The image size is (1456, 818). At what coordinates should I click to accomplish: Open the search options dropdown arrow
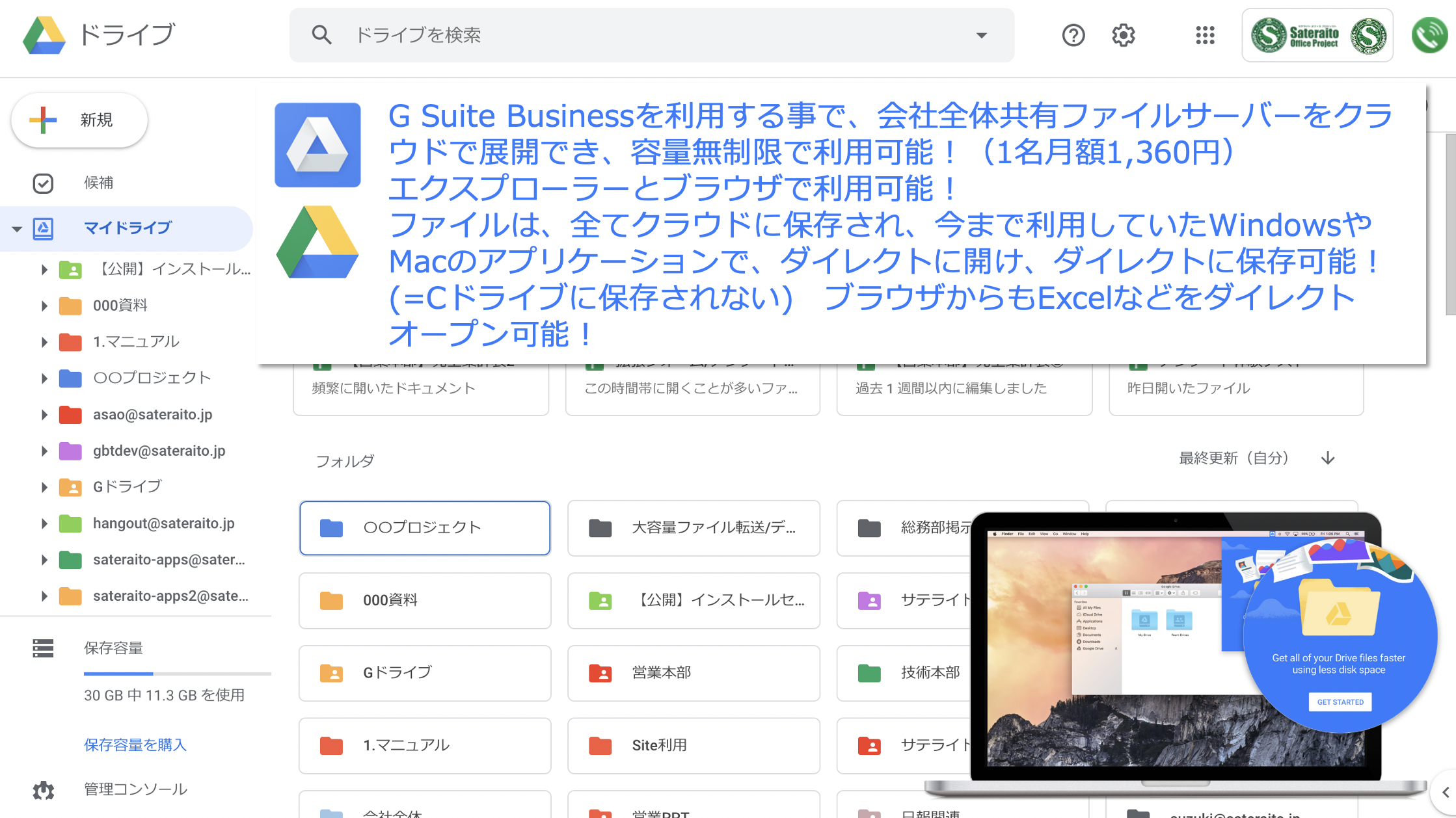[981, 35]
